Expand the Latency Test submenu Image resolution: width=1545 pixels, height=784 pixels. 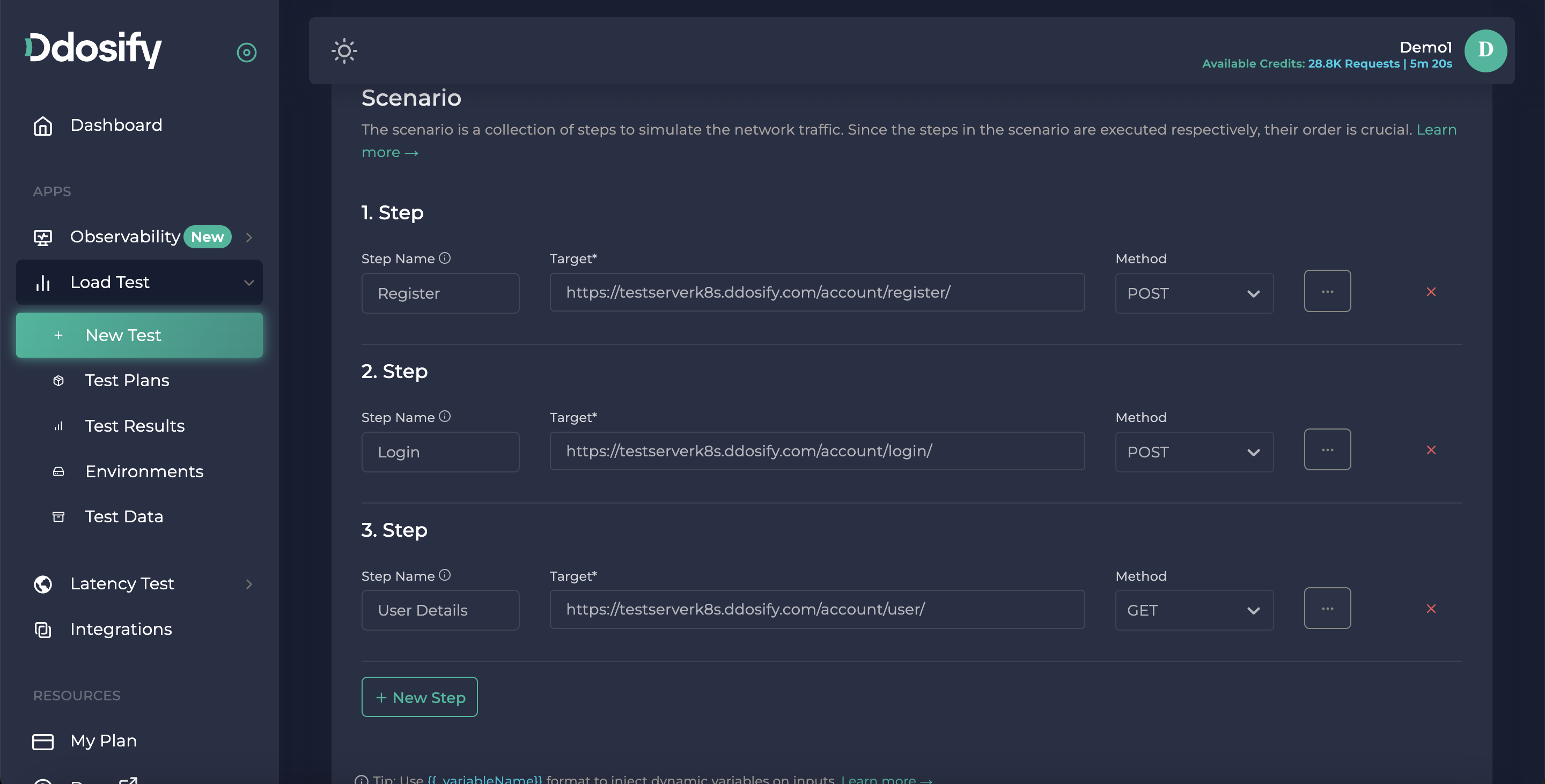pyautogui.click(x=249, y=584)
